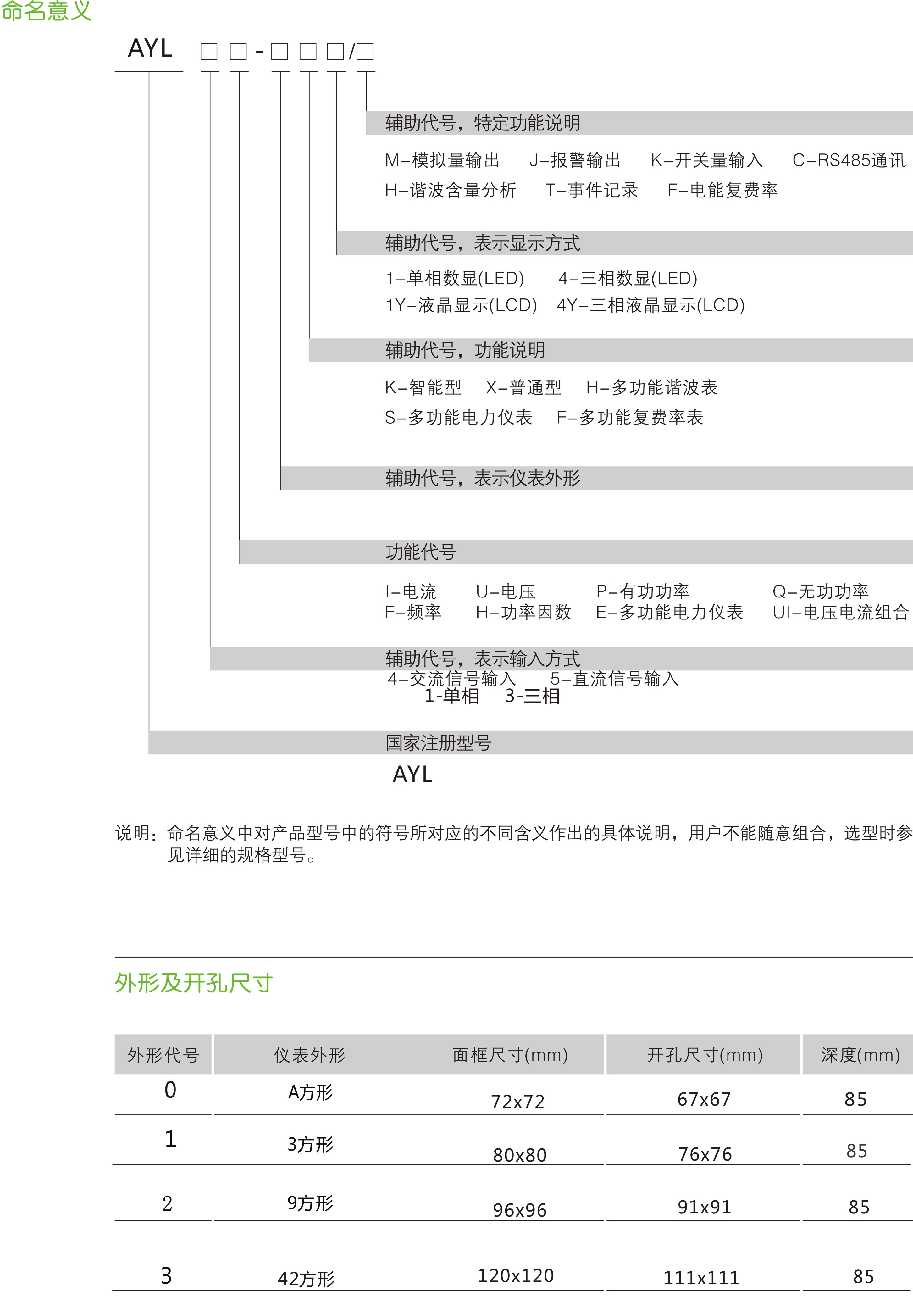Viewport: 913px width, 1316px height.
Task: Click 1–单相数显(LED) text
Action: [455, 279]
